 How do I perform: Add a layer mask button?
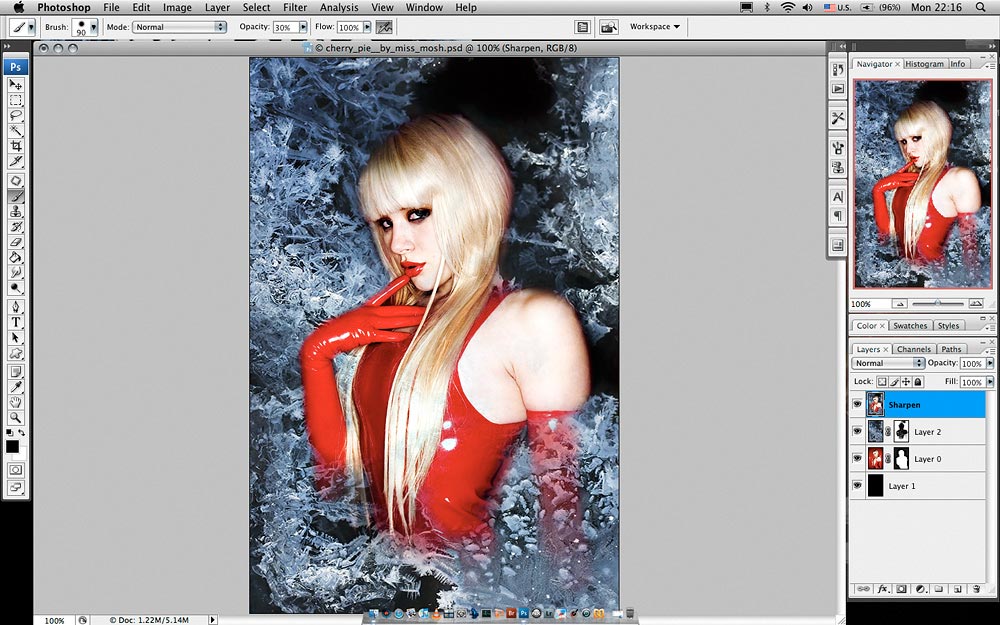pyautogui.click(x=901, y=589)
